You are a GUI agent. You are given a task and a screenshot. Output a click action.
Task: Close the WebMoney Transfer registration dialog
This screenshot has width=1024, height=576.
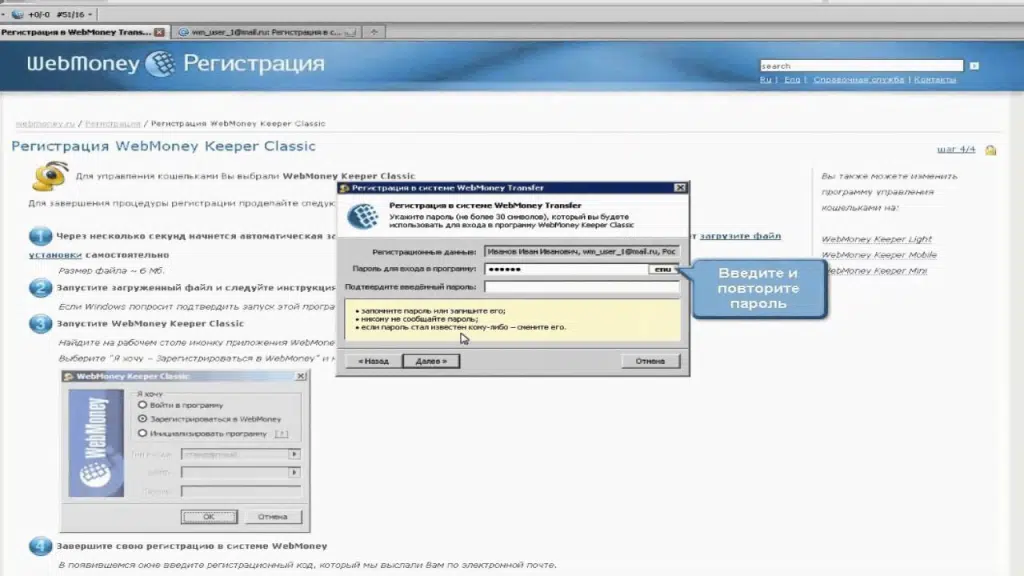pyautogui.click(x=680, y=187)
